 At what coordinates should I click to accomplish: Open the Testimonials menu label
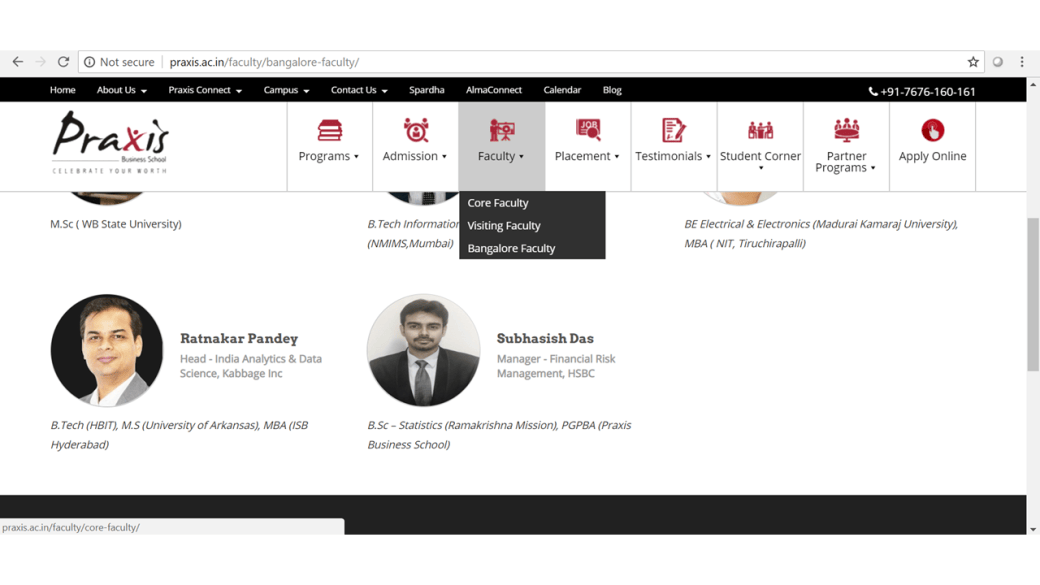coord(673,156)
